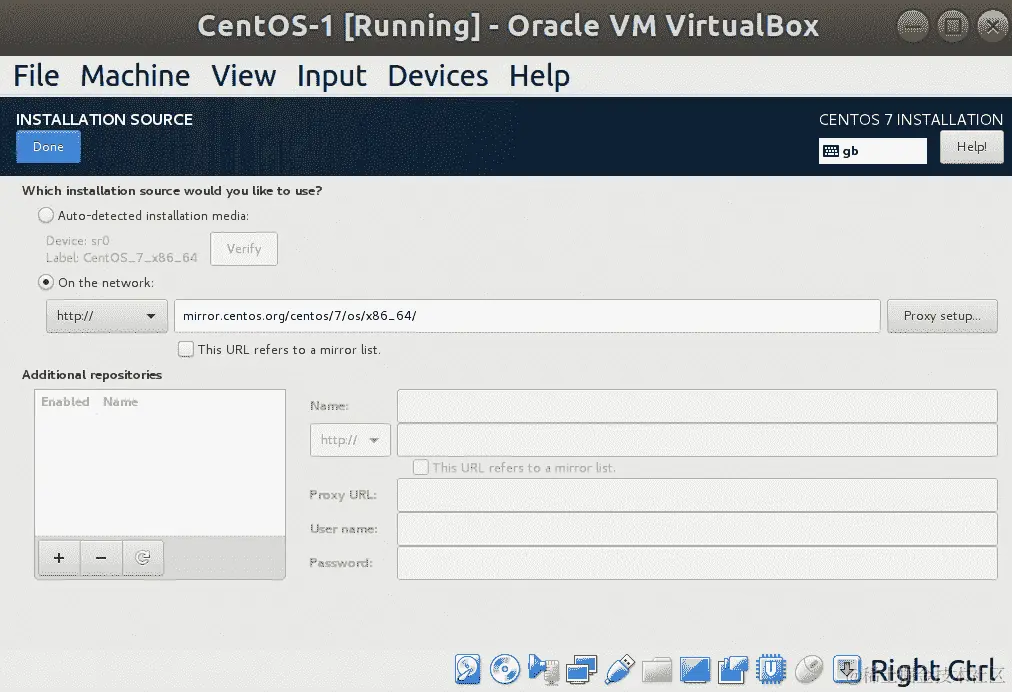This screenshot has height=692, width=1012.
Task: Open the File menu
Action: 36,76
